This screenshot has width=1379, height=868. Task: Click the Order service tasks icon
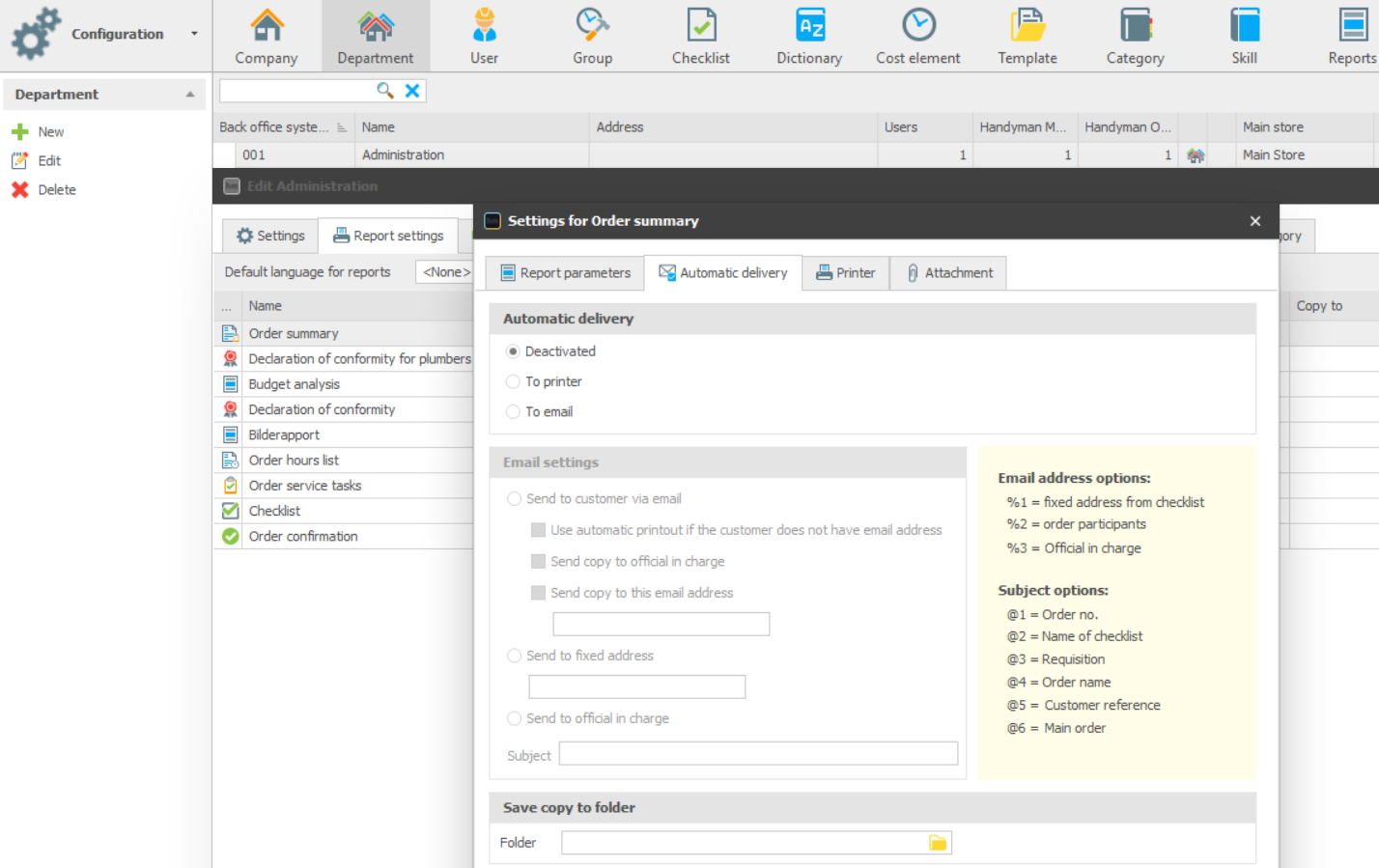click(230, 485)
